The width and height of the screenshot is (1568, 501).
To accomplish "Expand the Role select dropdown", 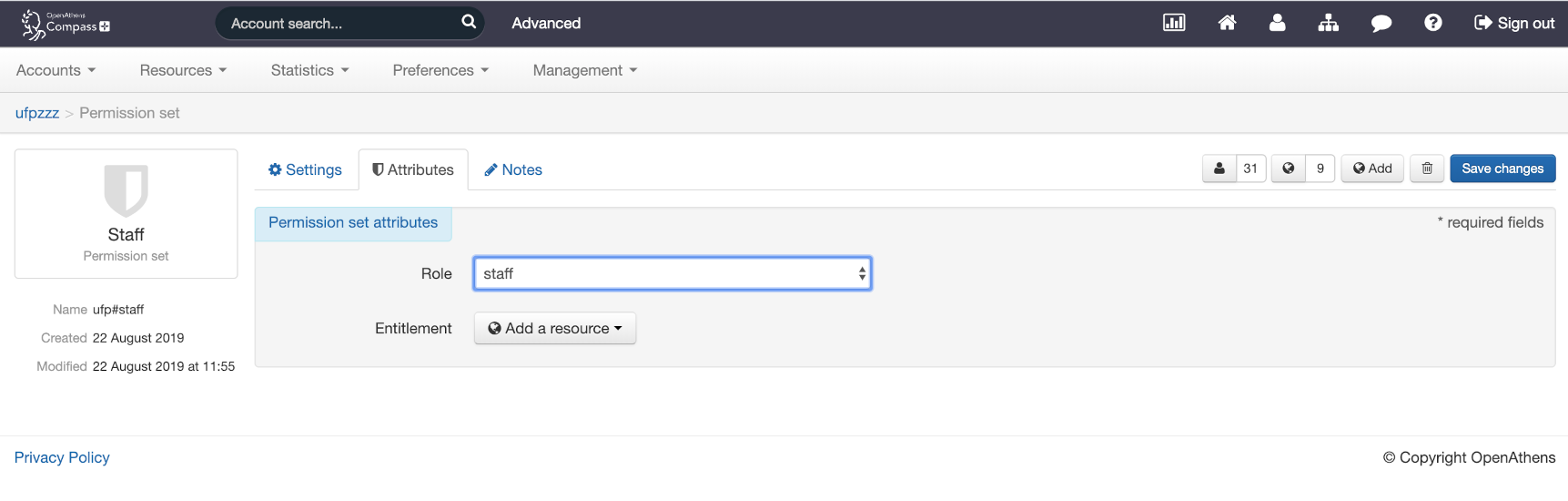I will (672, 273).
